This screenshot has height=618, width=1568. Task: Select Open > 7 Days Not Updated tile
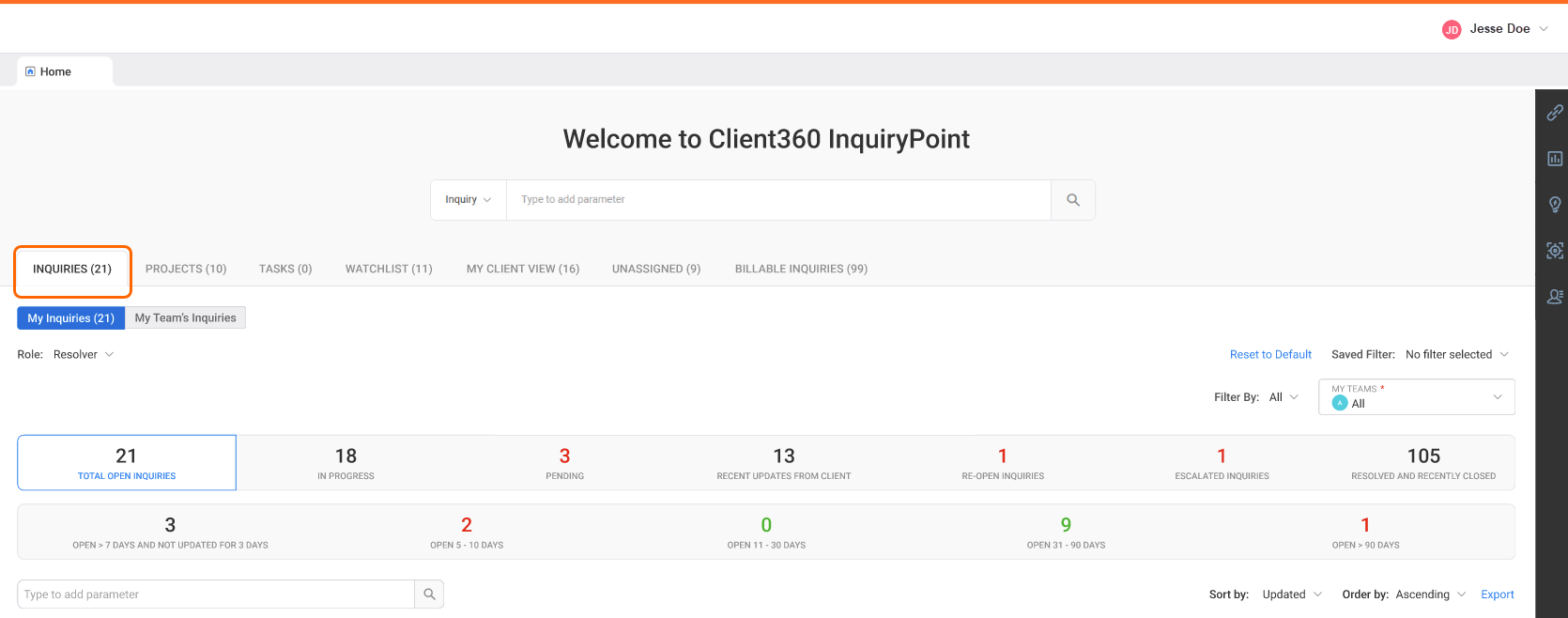170,533
